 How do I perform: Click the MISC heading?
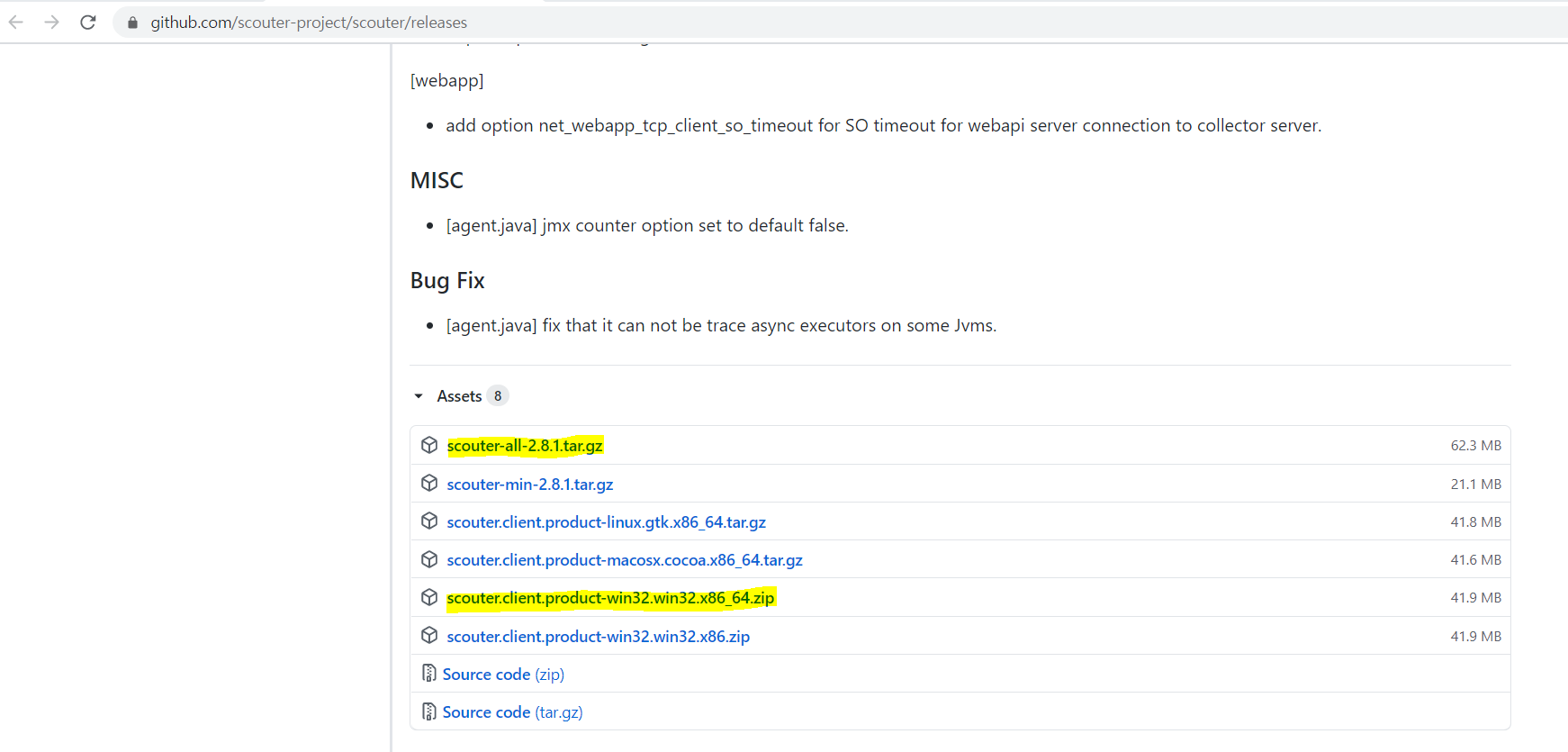pyautogui.click(x=437, y=180)
